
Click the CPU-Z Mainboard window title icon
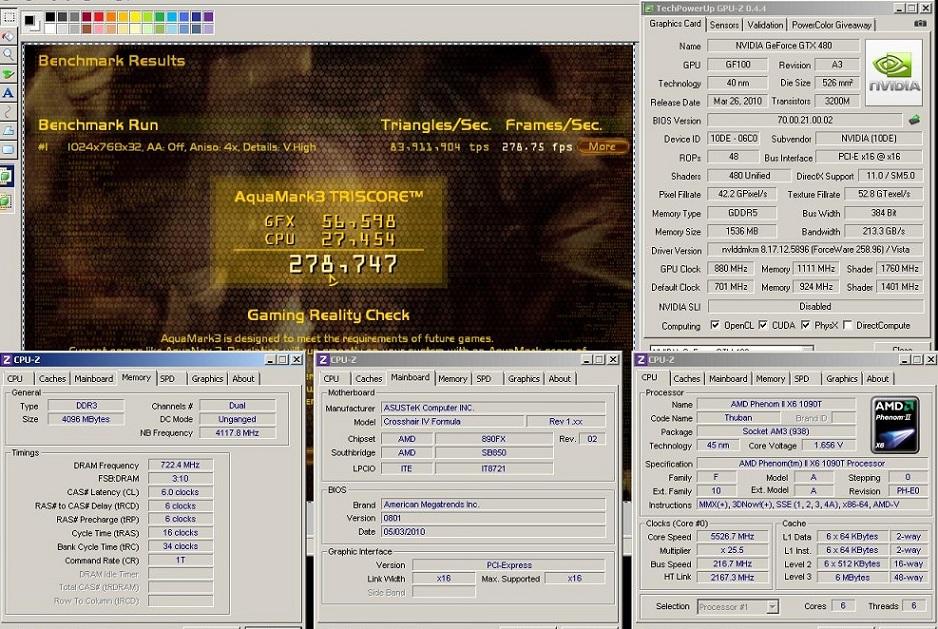[x=323, y=359]
